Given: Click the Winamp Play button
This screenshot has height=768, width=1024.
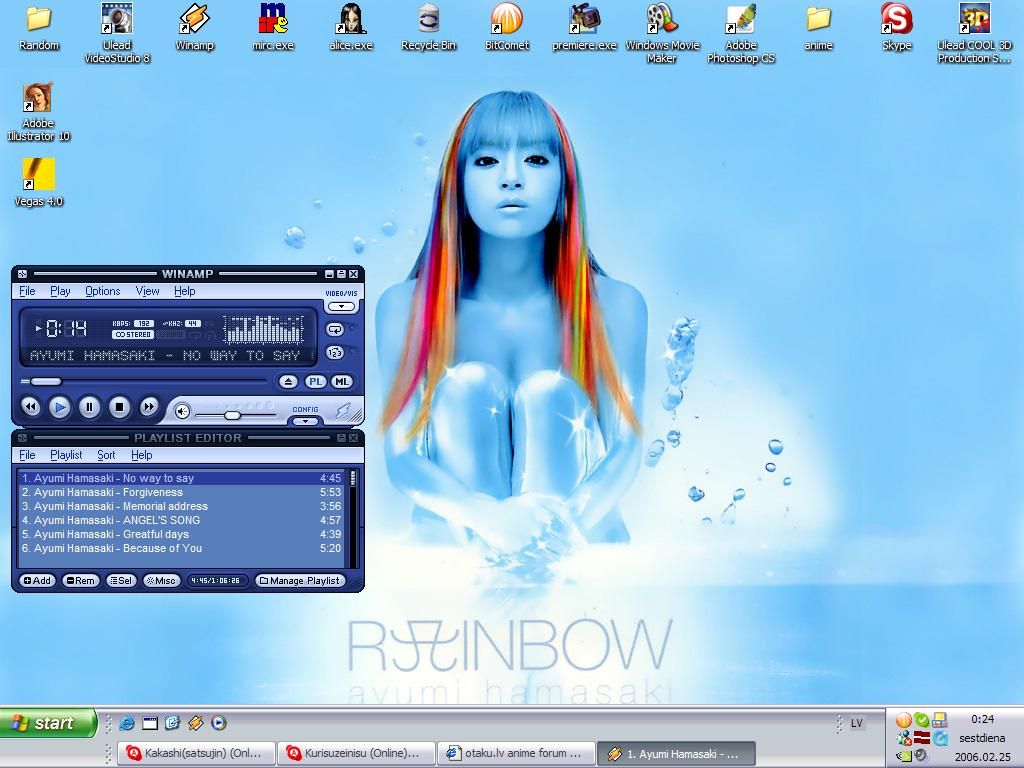Looking at the screenshot, I should tap(59, 408).
